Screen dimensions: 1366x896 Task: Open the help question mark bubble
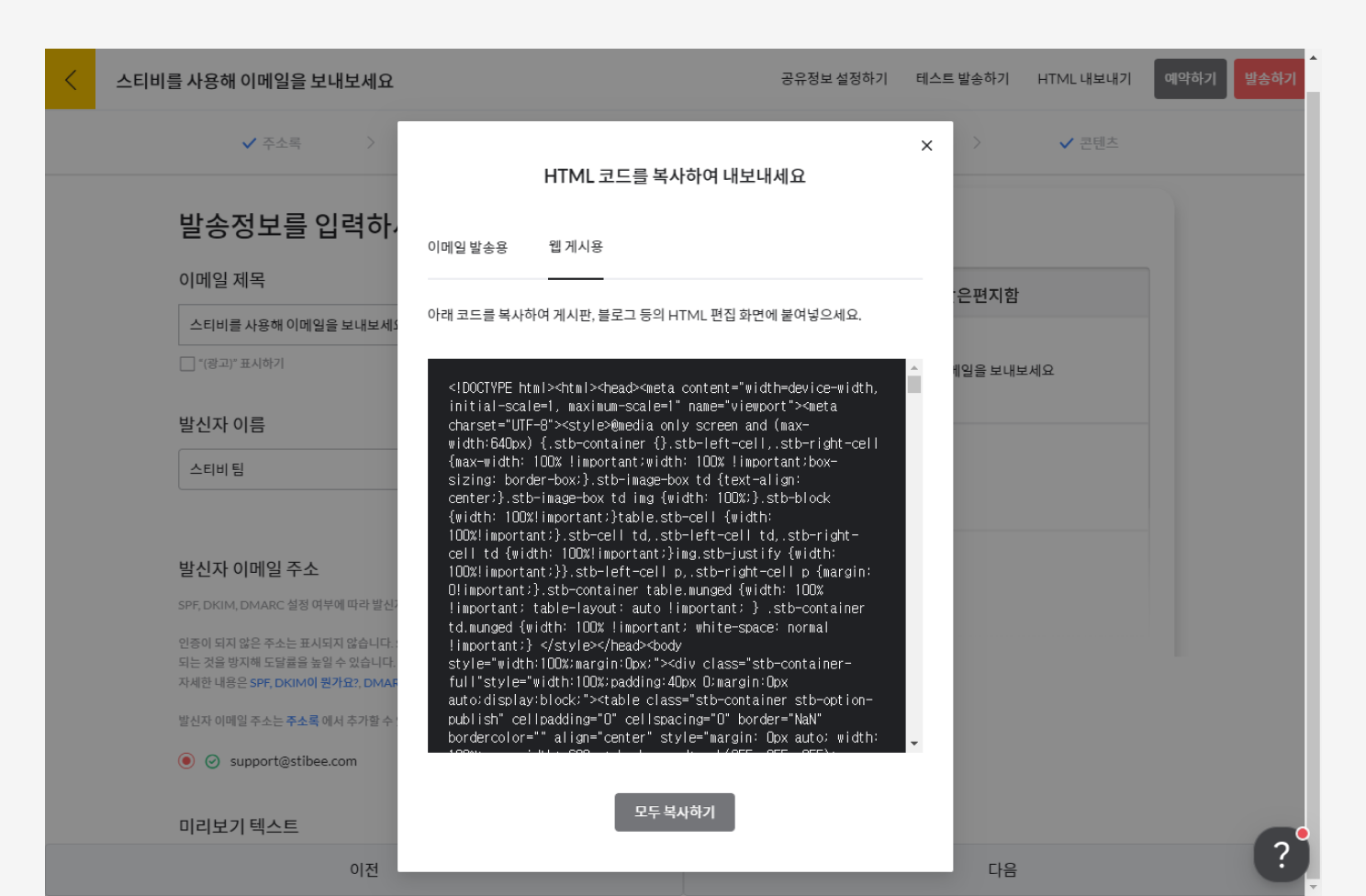(x=1281, y=854)
